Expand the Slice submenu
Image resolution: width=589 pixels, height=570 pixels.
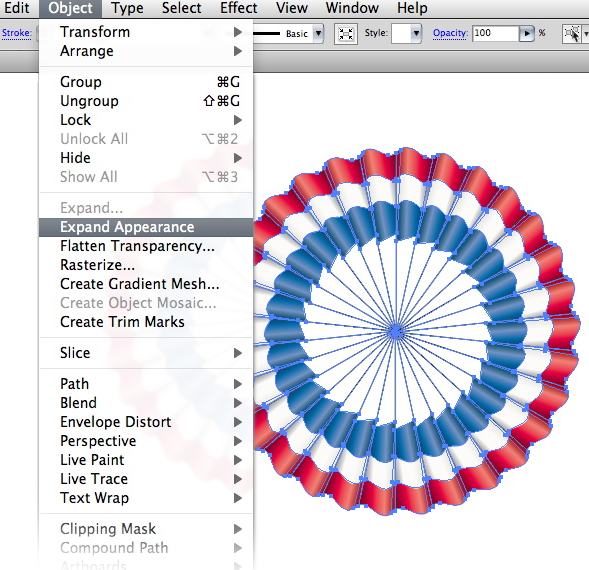coord(146,353)
